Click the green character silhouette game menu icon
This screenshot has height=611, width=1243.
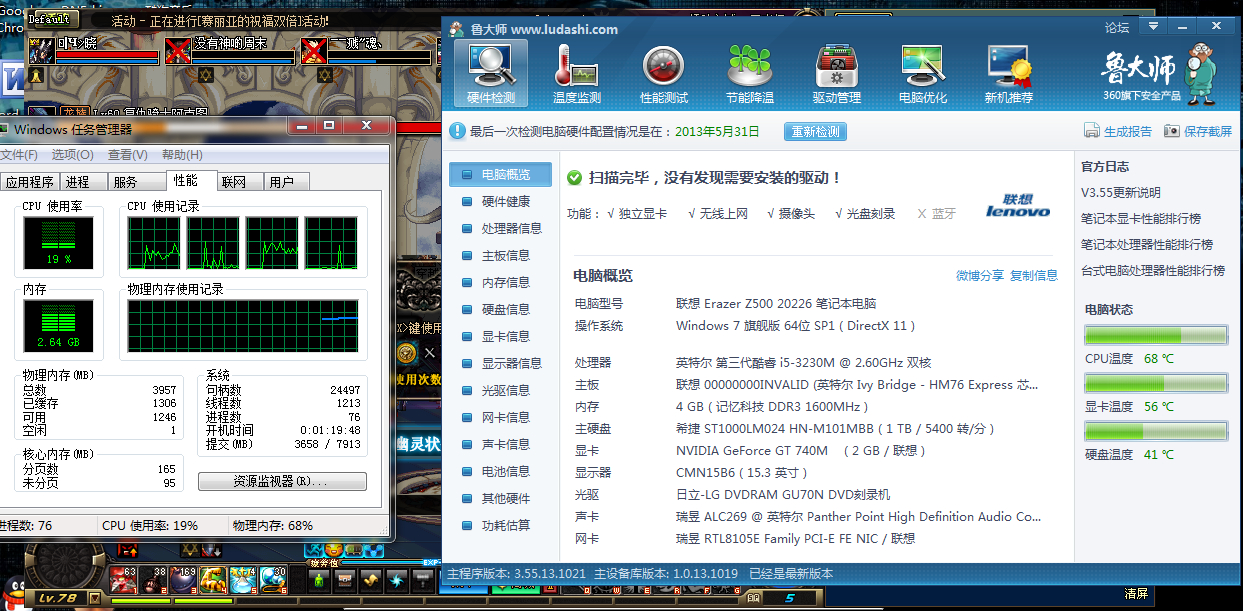click(320, 579)
